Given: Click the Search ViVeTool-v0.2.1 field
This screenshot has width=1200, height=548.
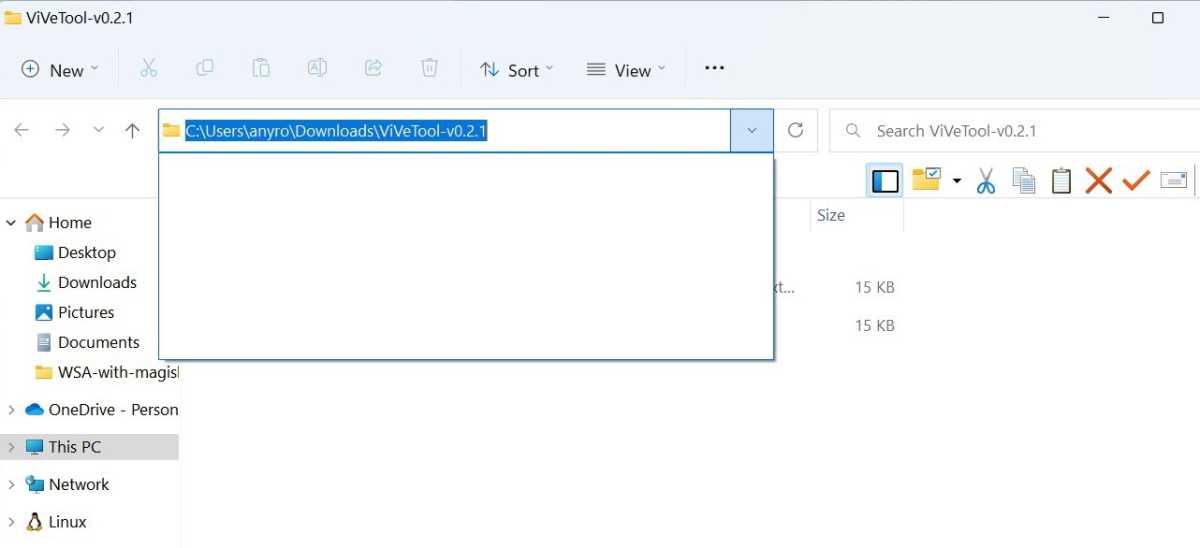Looking at the screenshot, I should [1014, 131].
